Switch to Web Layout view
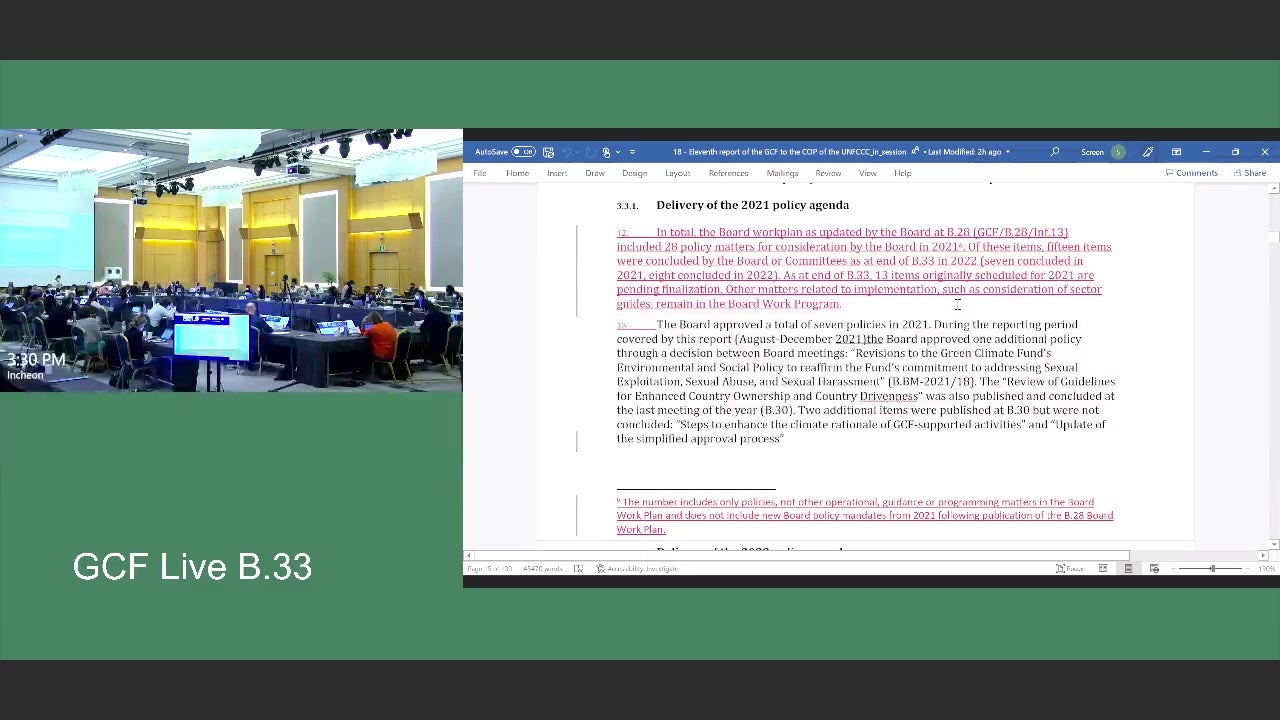Image resolution: width=1280 pixels, height=720 pixels. pos(1154,569)
